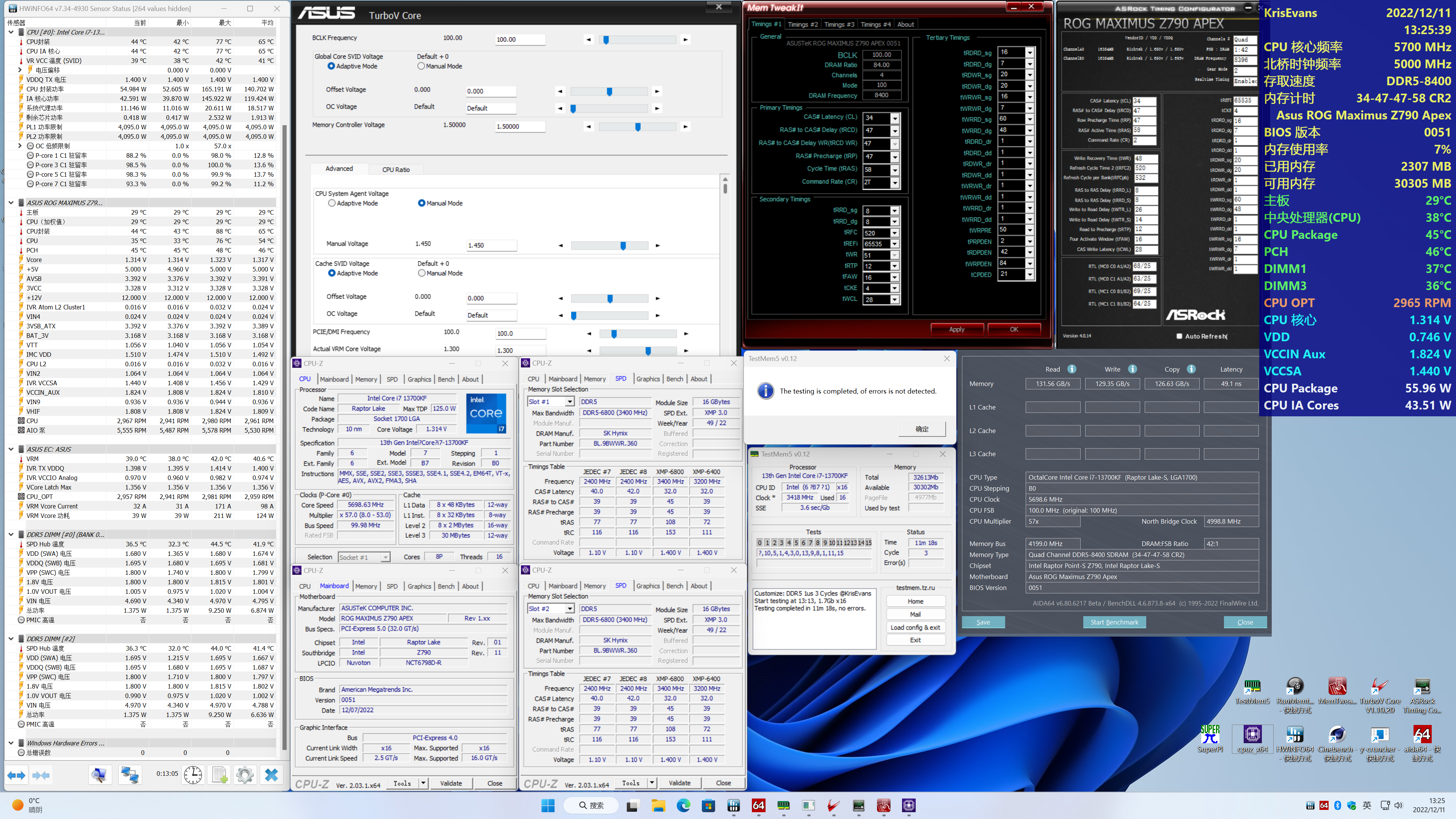Image resolution: width=1456 pixels, height=819 pixels.
Task: Click Read info icon in AIDA64 benchmark
Action: click(1072, 369)
